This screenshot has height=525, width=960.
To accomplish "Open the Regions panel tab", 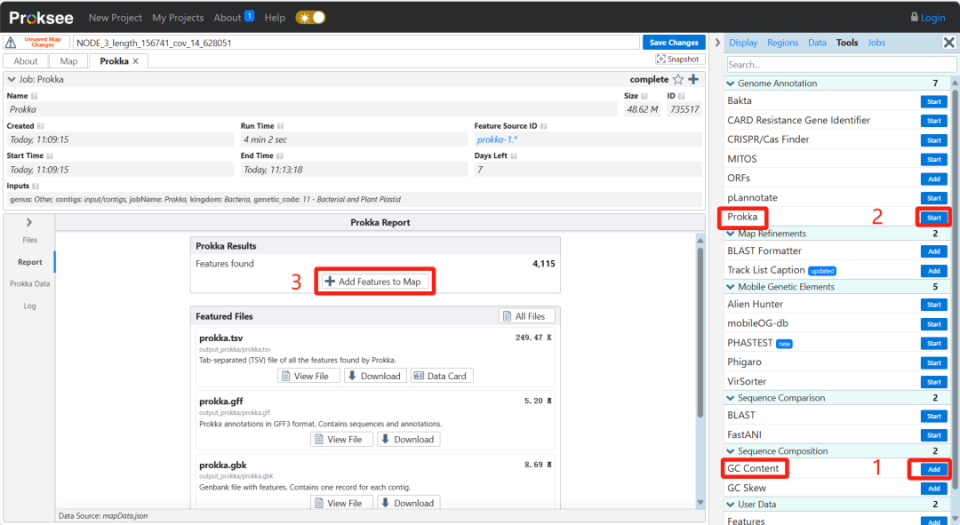I will [x=782, y=43].
